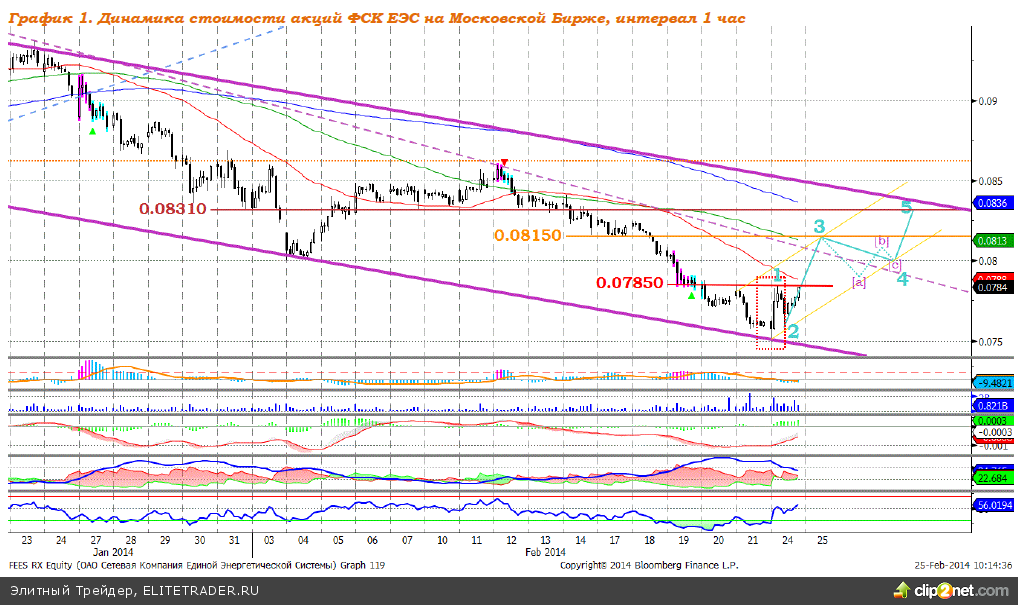This screenshot has height=605, width=1018.
Task: Select the magenta [b] correction wave label
Action: (882, 241)
